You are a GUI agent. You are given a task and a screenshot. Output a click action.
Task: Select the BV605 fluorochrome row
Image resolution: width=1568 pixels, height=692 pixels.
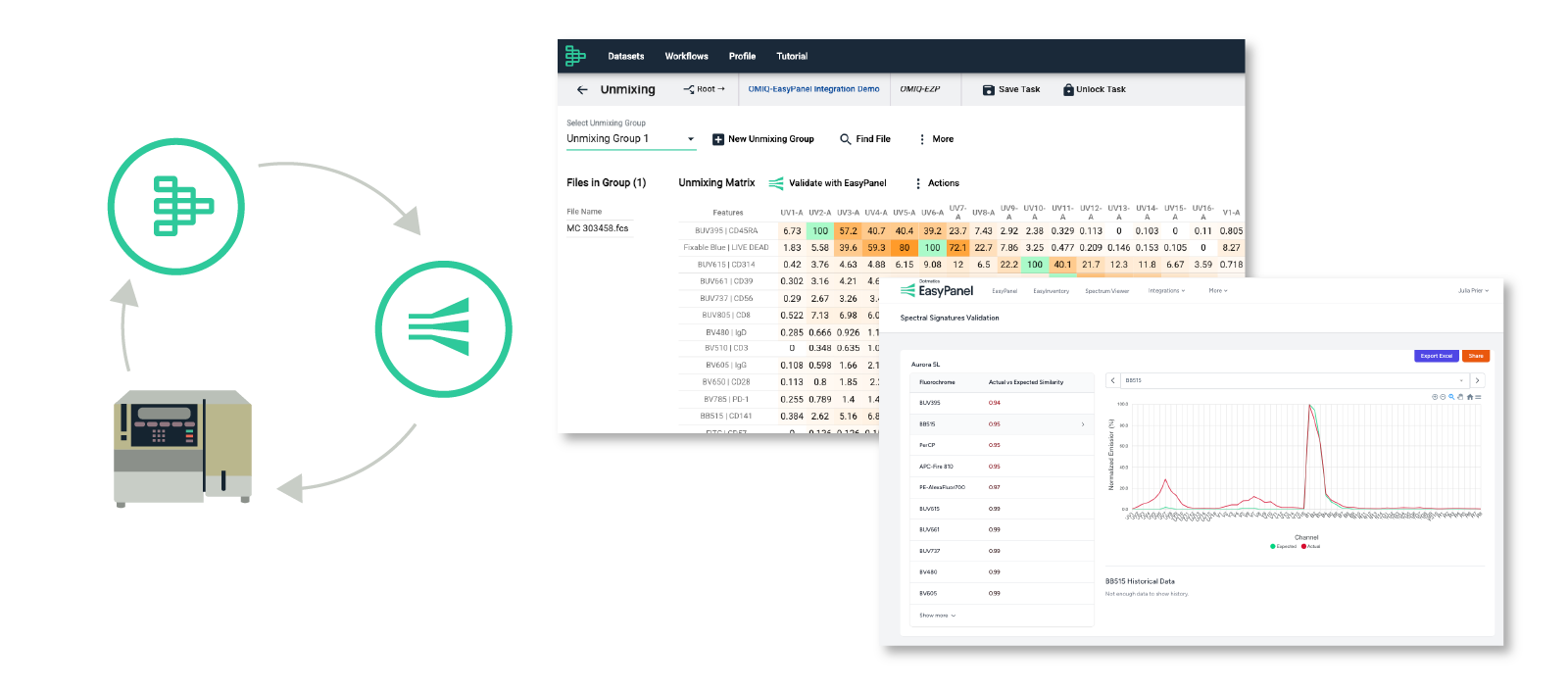pyautogui.click(x=1002, y=593)
